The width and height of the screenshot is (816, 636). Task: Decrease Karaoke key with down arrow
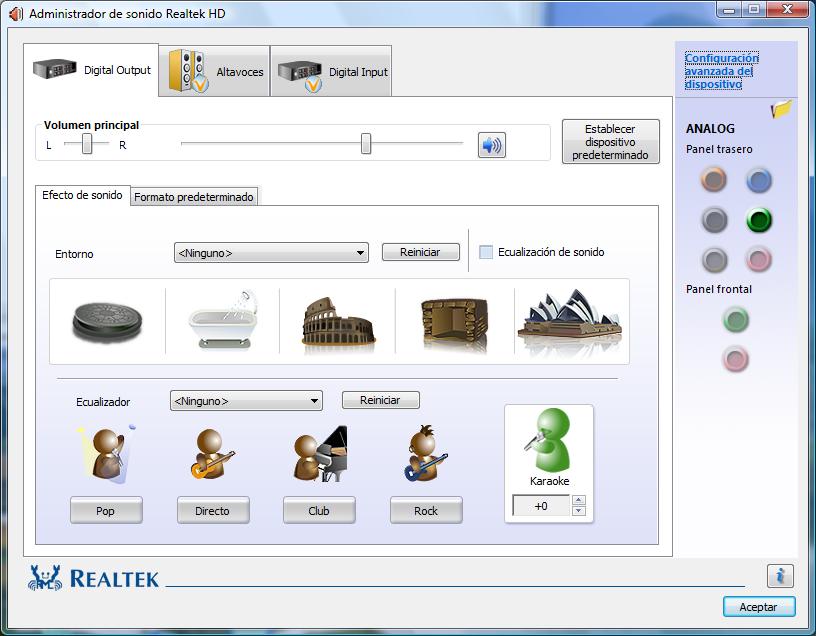tap(578, 511)
